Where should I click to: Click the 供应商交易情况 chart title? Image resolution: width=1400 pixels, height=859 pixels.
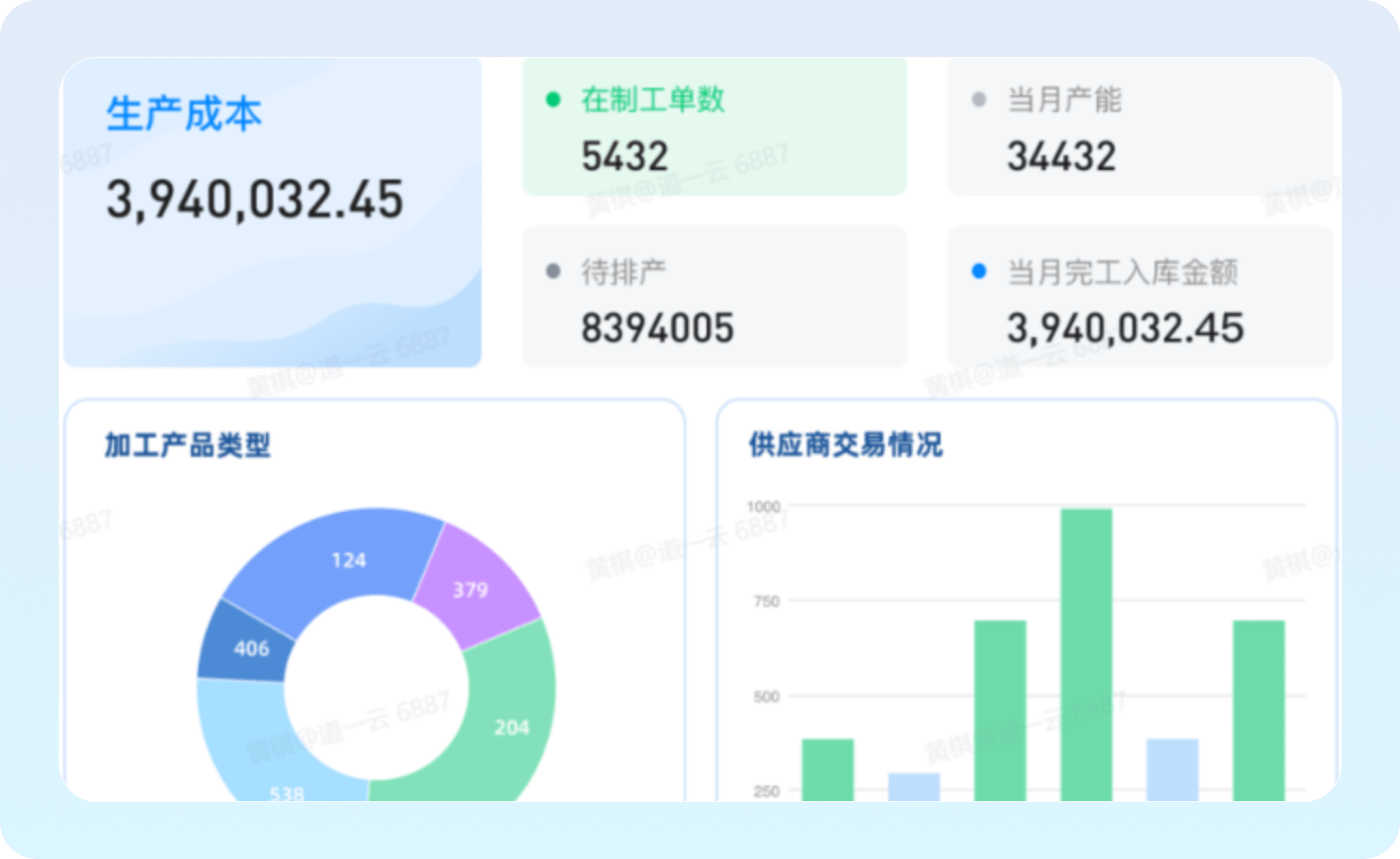(846, 445)
